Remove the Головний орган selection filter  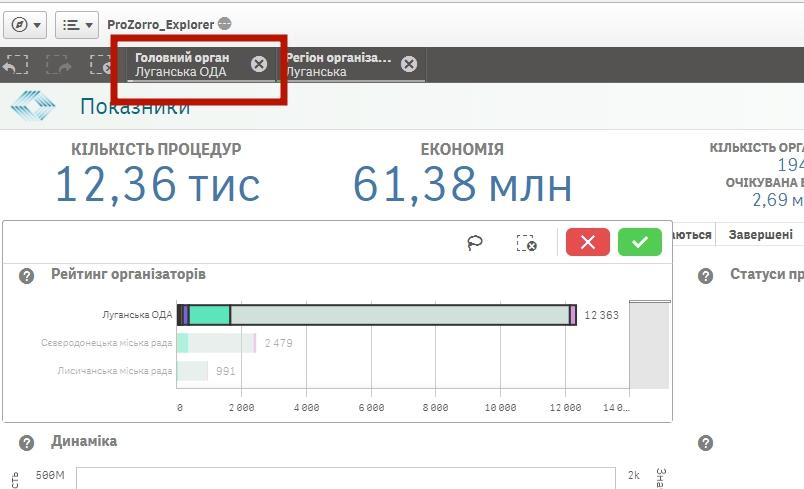(x=259, y=64)
